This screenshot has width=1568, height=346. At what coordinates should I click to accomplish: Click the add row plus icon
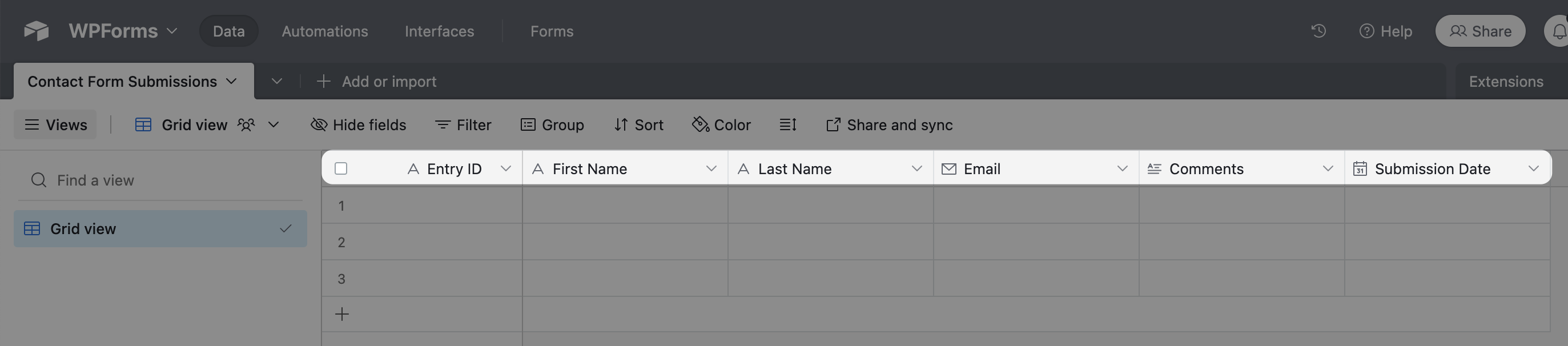[x=342, y=315]
